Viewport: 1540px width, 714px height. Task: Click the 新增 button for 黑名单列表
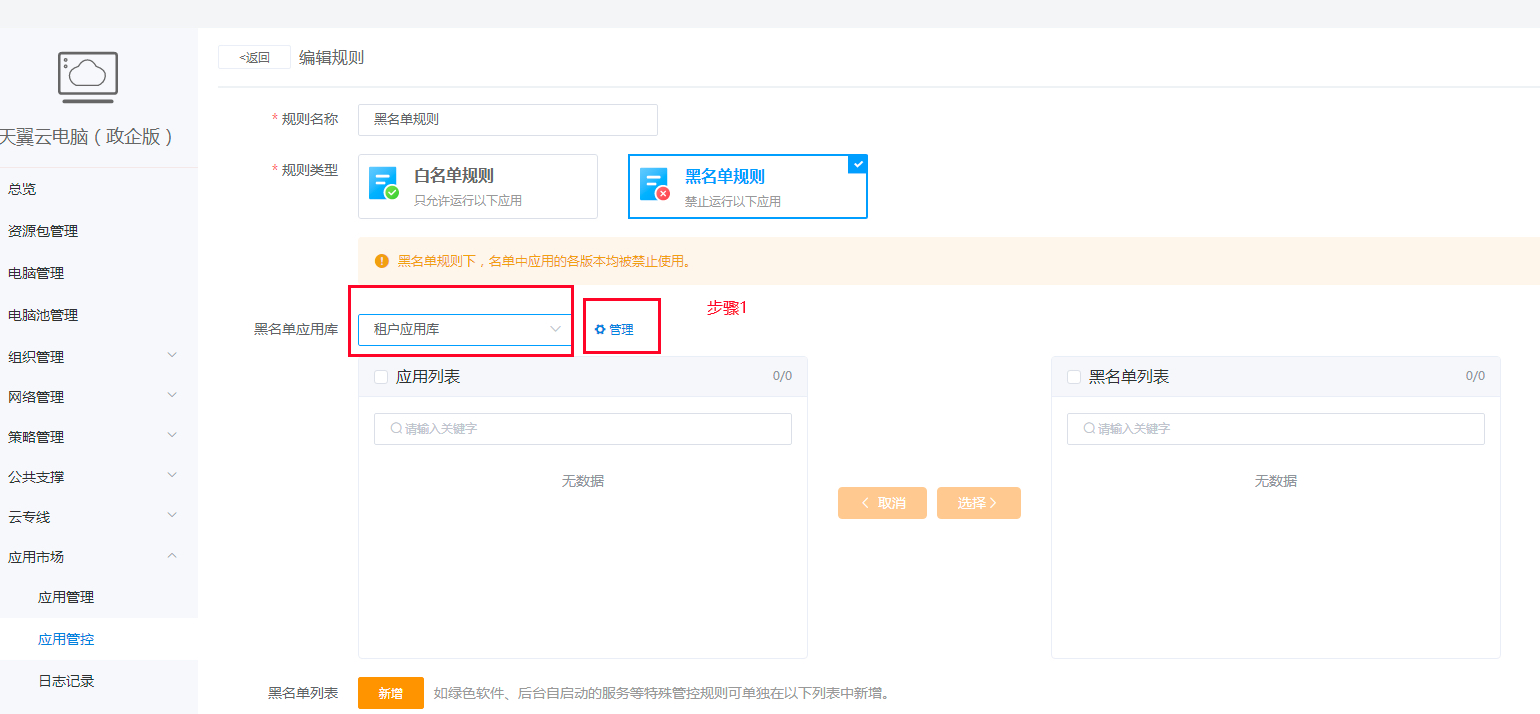point(390,692)
